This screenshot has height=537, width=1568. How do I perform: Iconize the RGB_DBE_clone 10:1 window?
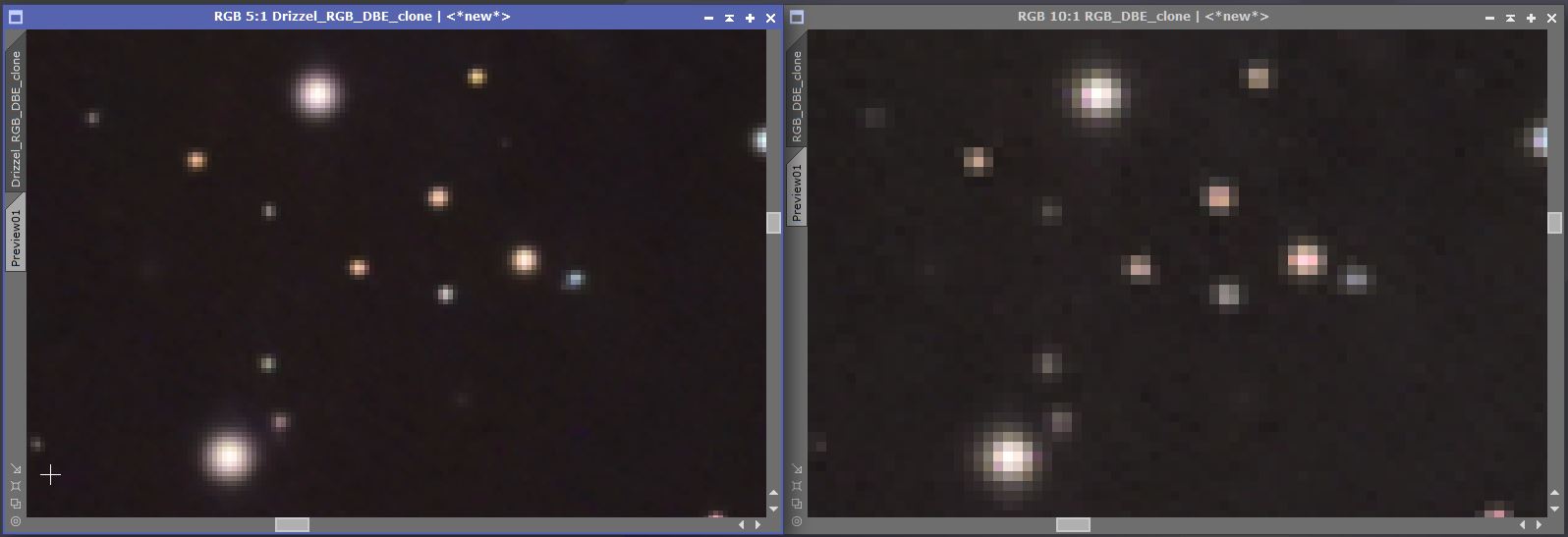pos(1490,18)
